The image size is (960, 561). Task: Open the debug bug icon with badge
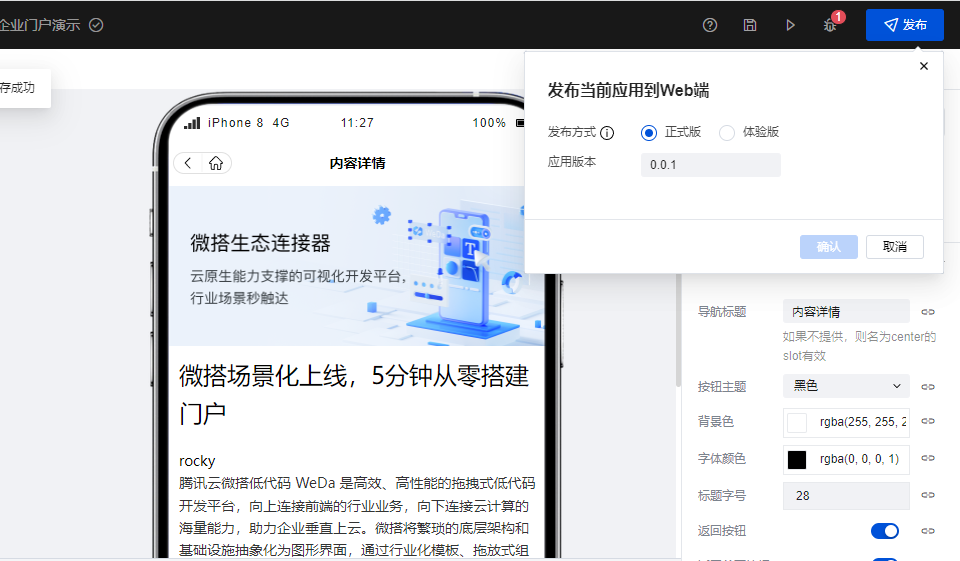[x=831, y=25]
